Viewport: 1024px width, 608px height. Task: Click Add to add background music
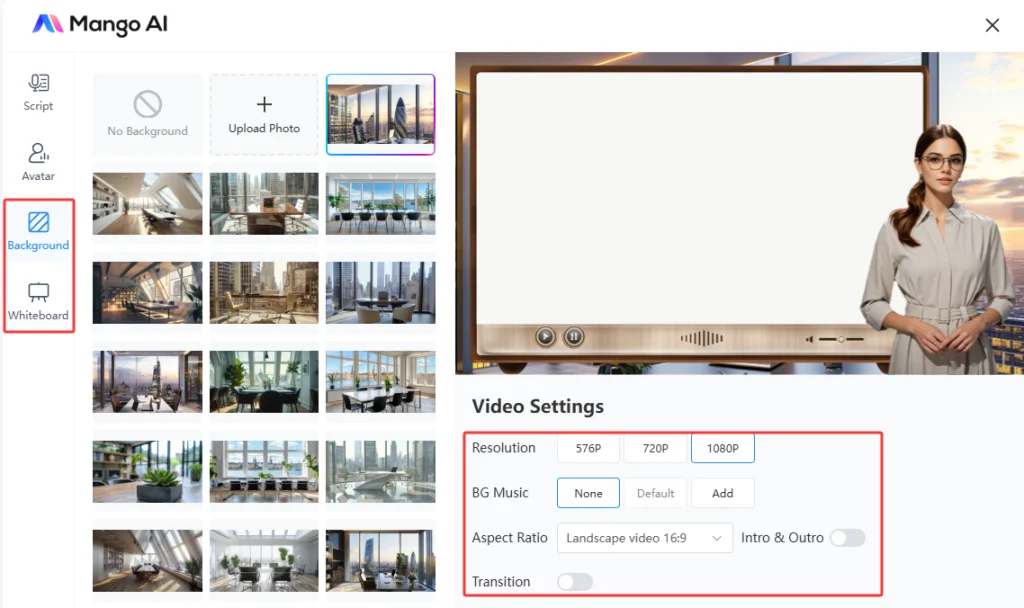pyautogui.click(x=722, y=493)
